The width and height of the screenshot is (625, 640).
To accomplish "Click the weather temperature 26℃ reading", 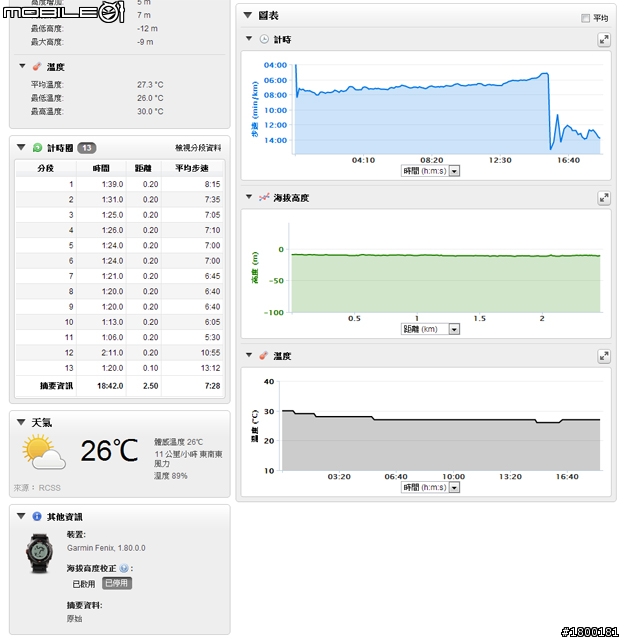I will [109, 451].
